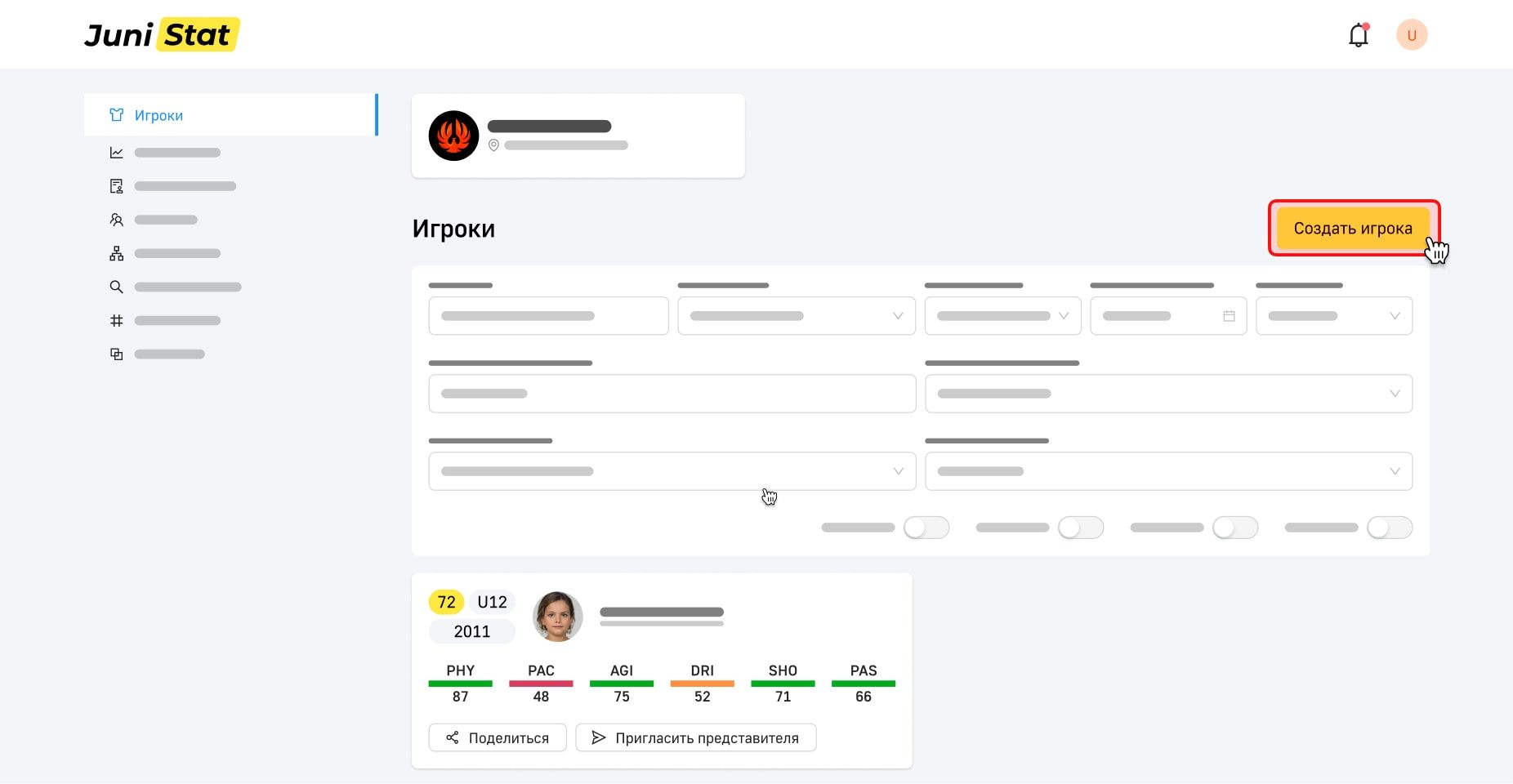Click the people icon in sidebar
Screen dimensions: 1513x784
pos(117,220)
